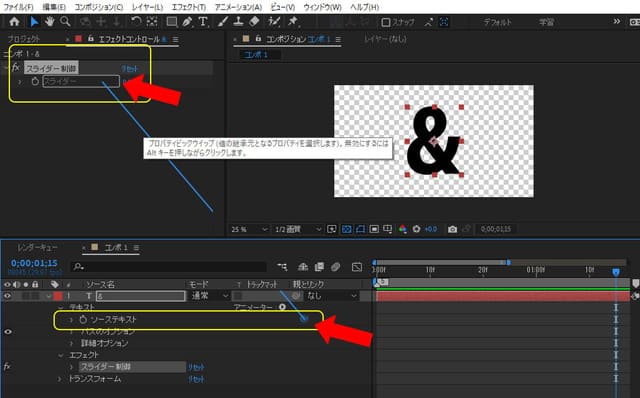This screenshot has height=398, width=640.
Task: Select the Brush tool
Action: (x=223, y=22)
